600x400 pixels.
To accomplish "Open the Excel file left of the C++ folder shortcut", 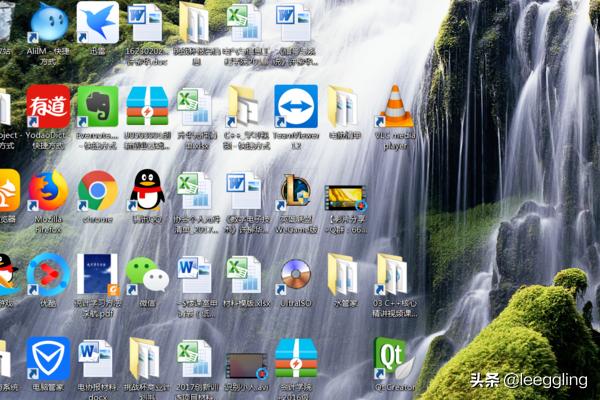I will point(194,107).
